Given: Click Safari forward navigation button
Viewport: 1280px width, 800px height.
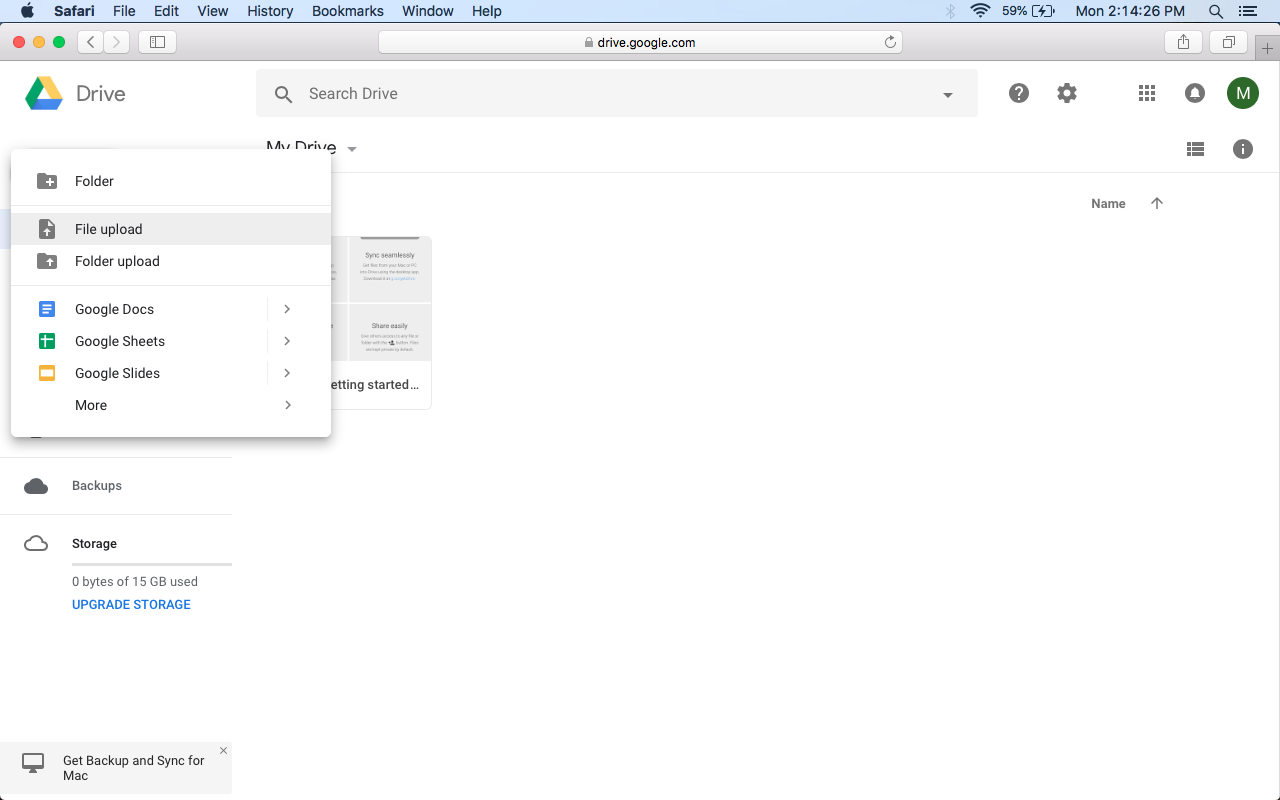Looking at the screenshot, I should (x=117, y=42).
